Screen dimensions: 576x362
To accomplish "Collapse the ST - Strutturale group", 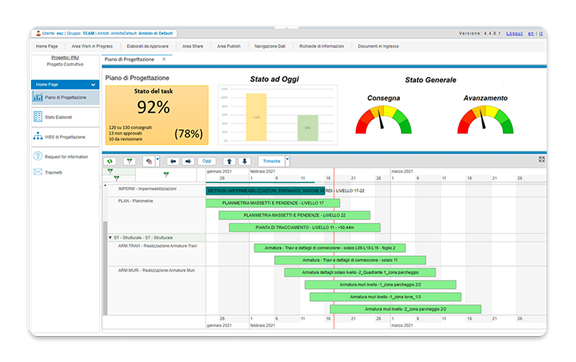I will click(110, 238).
